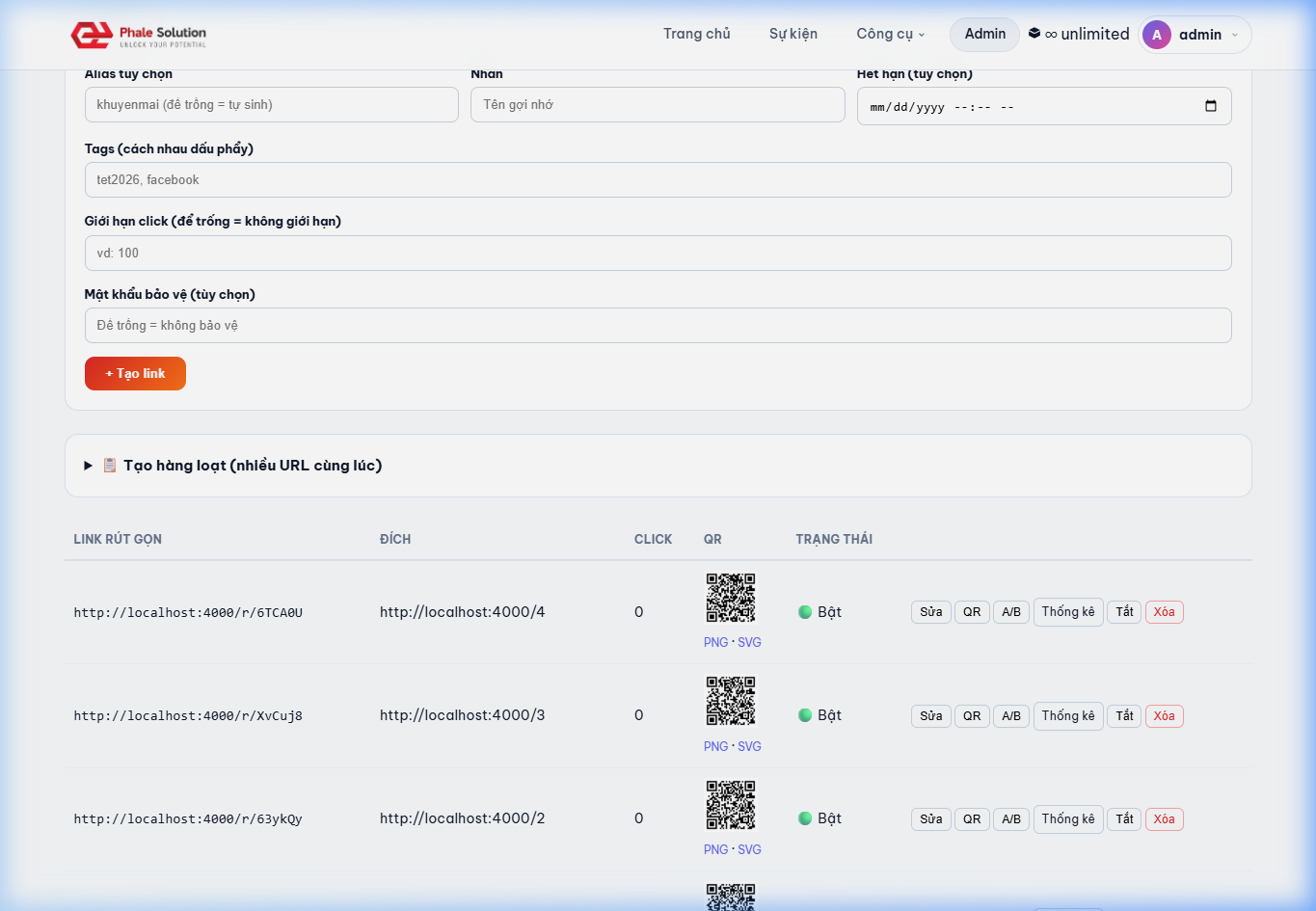Click the LINK RÚT GỌN column header
The height and width of the screenshot is (911, 1316).
[x=118, y=540]
